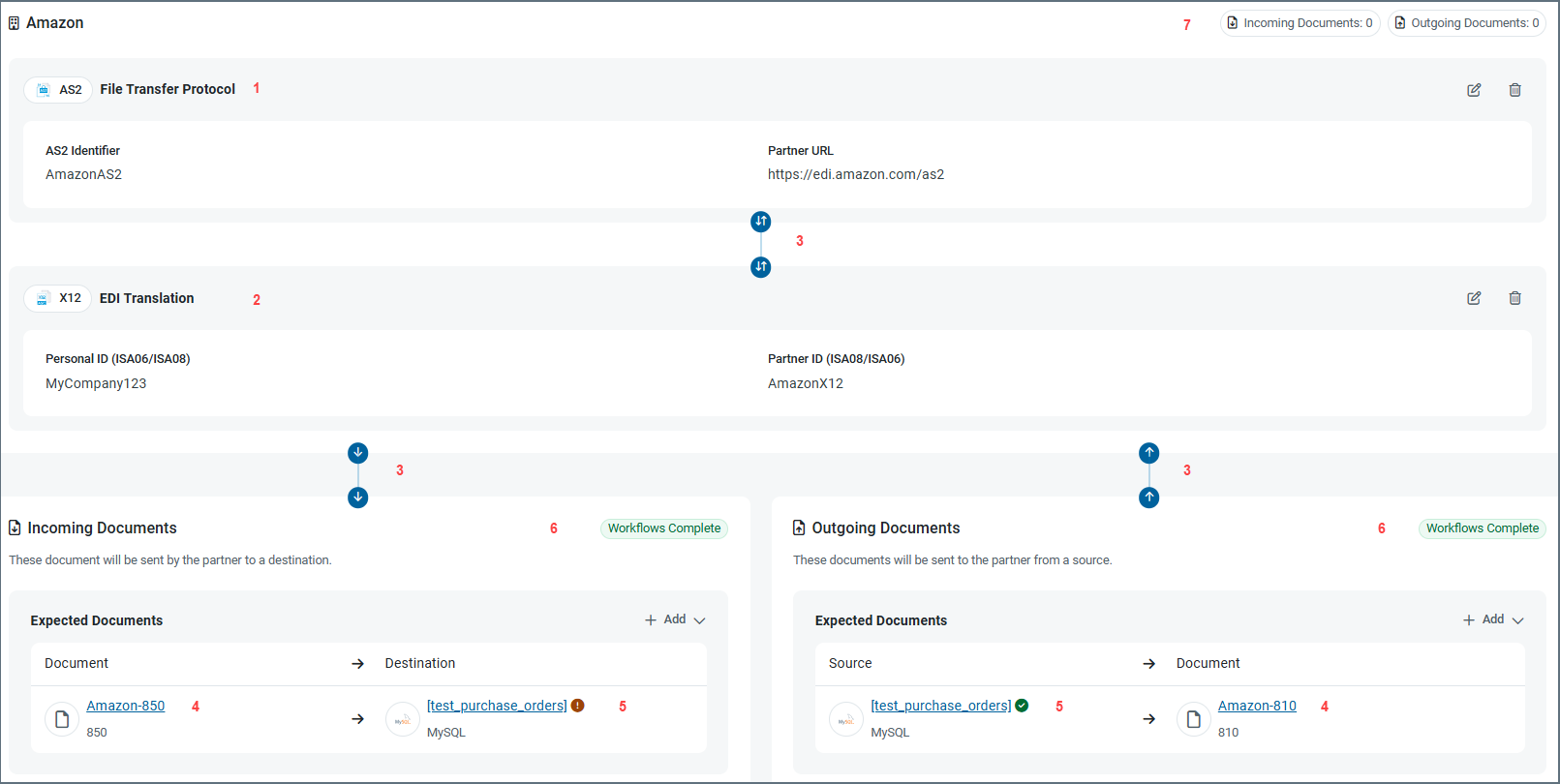1560x784 pixels.
Task: Delete the AS2 File Transfer Protocol section
Action: [1514, 90]
